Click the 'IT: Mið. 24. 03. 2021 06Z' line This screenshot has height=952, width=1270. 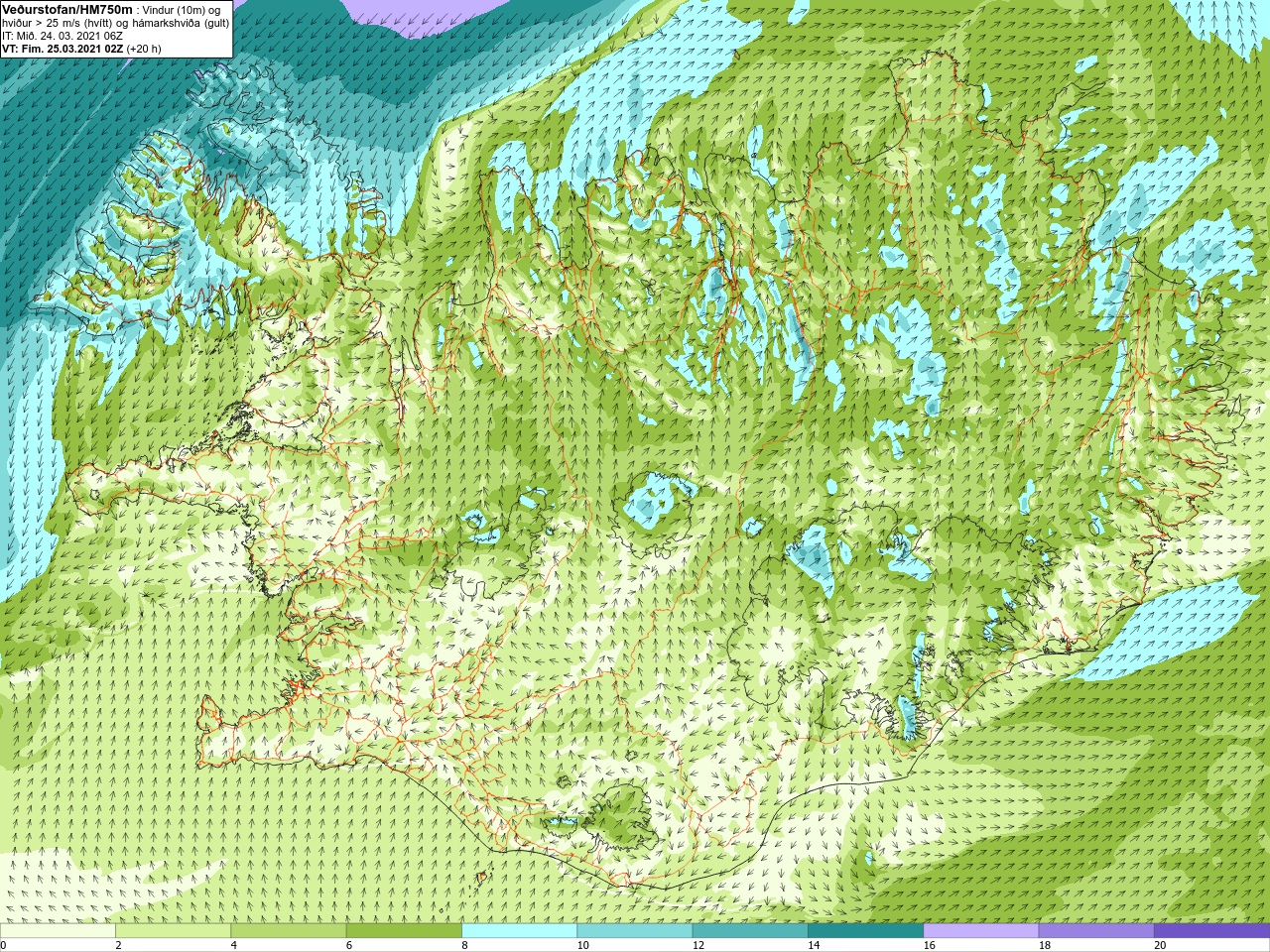point(63,36)
